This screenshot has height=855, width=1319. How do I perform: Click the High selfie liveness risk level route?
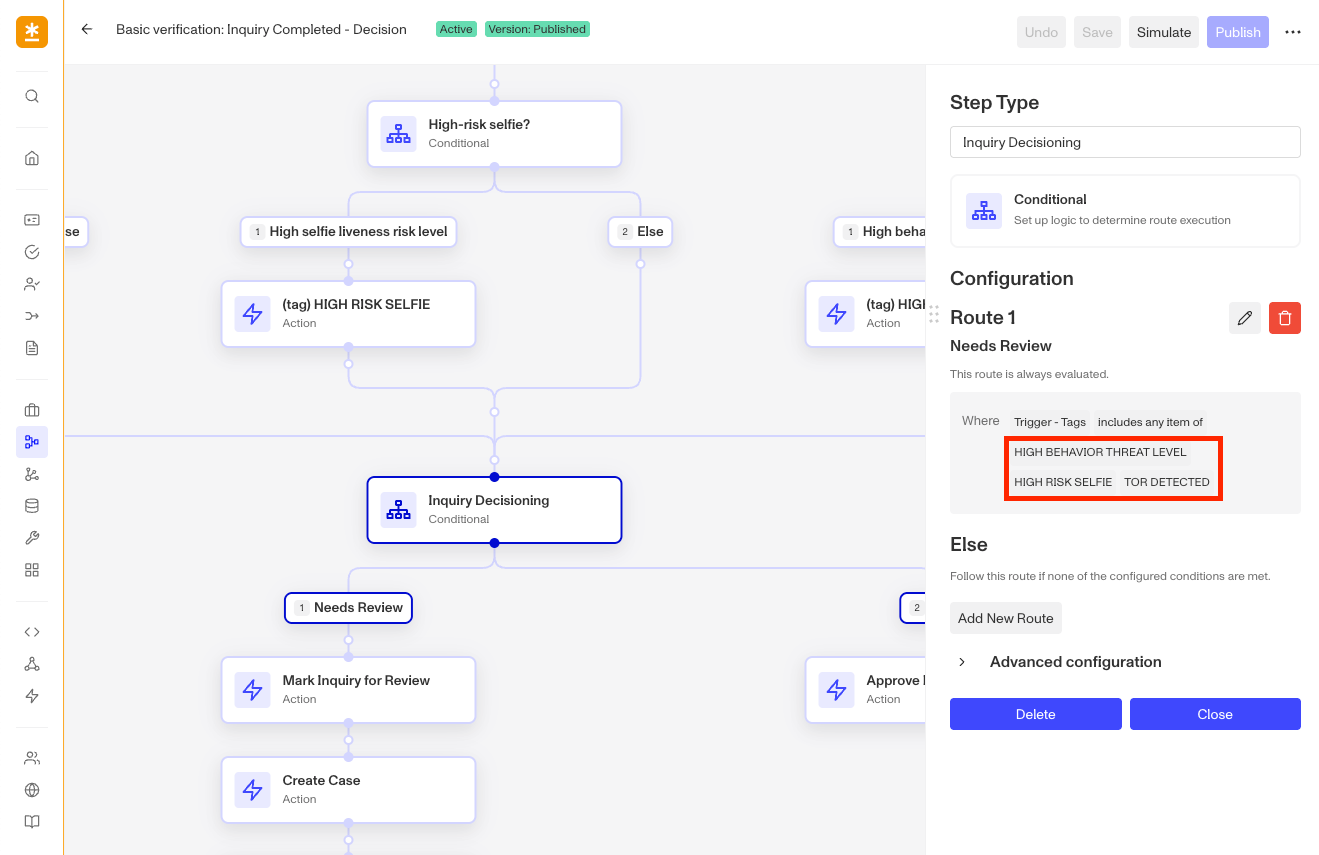(348, 232)
